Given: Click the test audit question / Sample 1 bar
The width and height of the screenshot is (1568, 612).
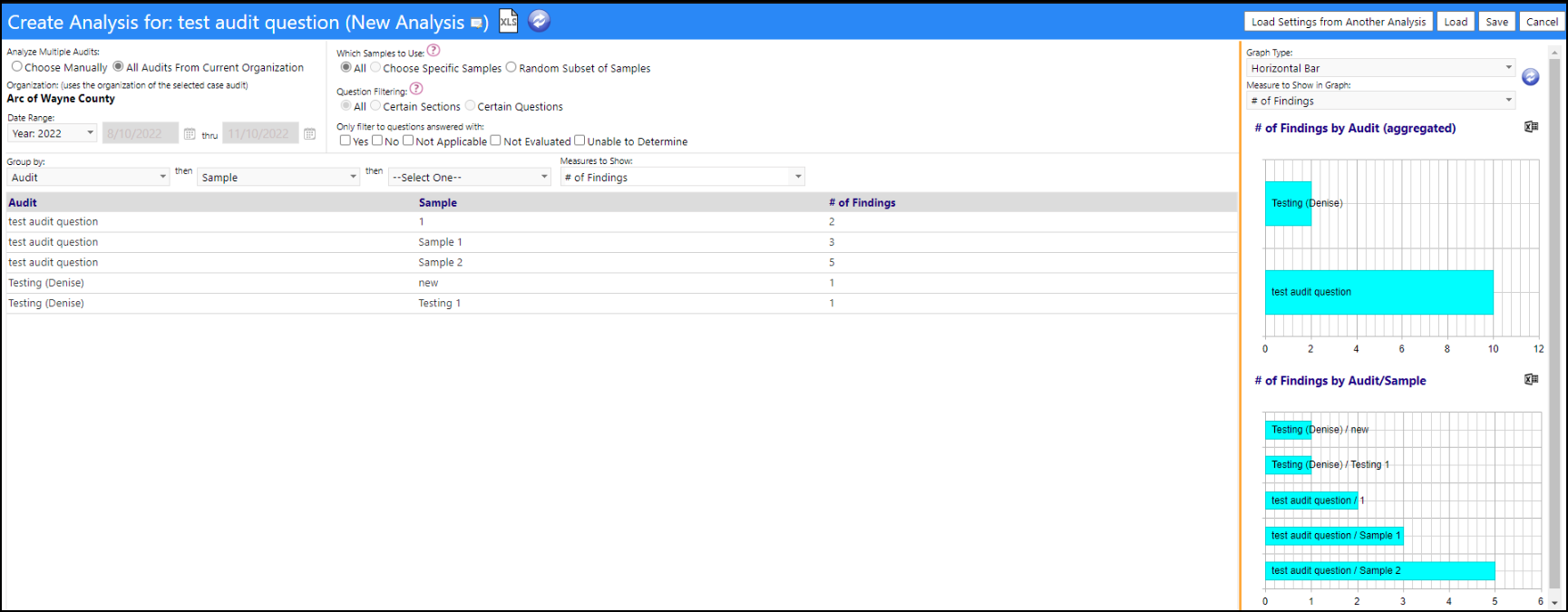Looking at the screenshot, I should [x=1334, y=535].
